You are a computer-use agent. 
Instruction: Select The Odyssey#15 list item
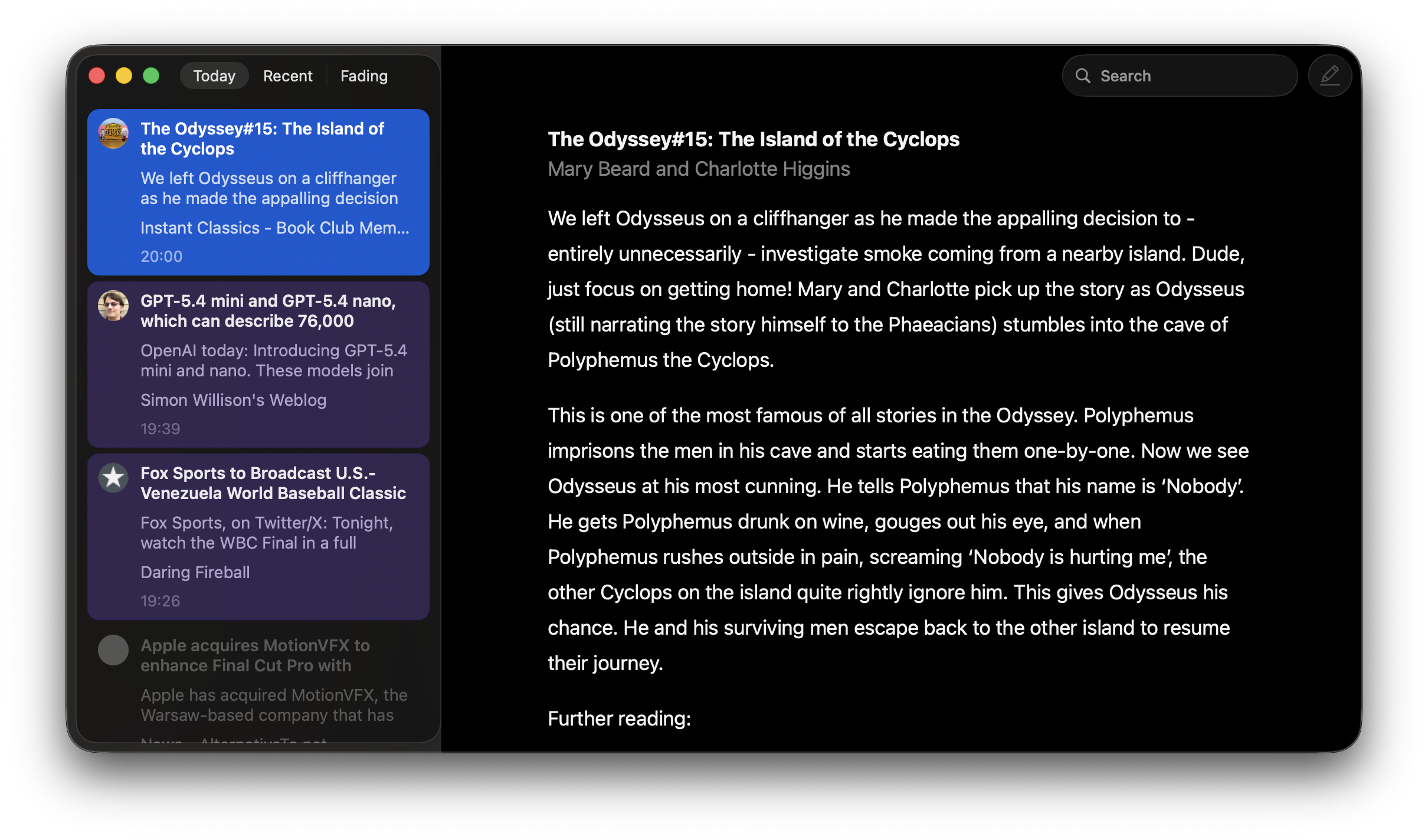click(x=262, y=139)
